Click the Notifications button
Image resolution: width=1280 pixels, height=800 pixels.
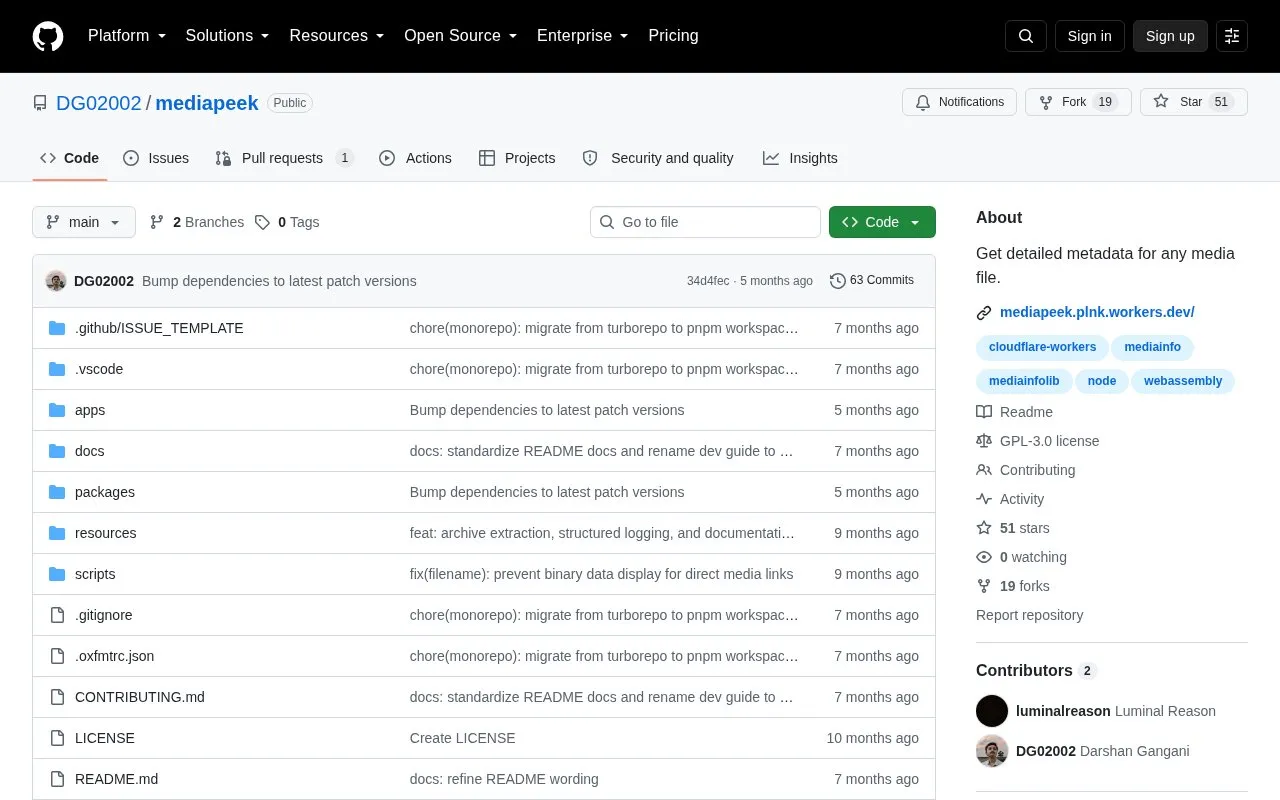[x=959, y=102]
